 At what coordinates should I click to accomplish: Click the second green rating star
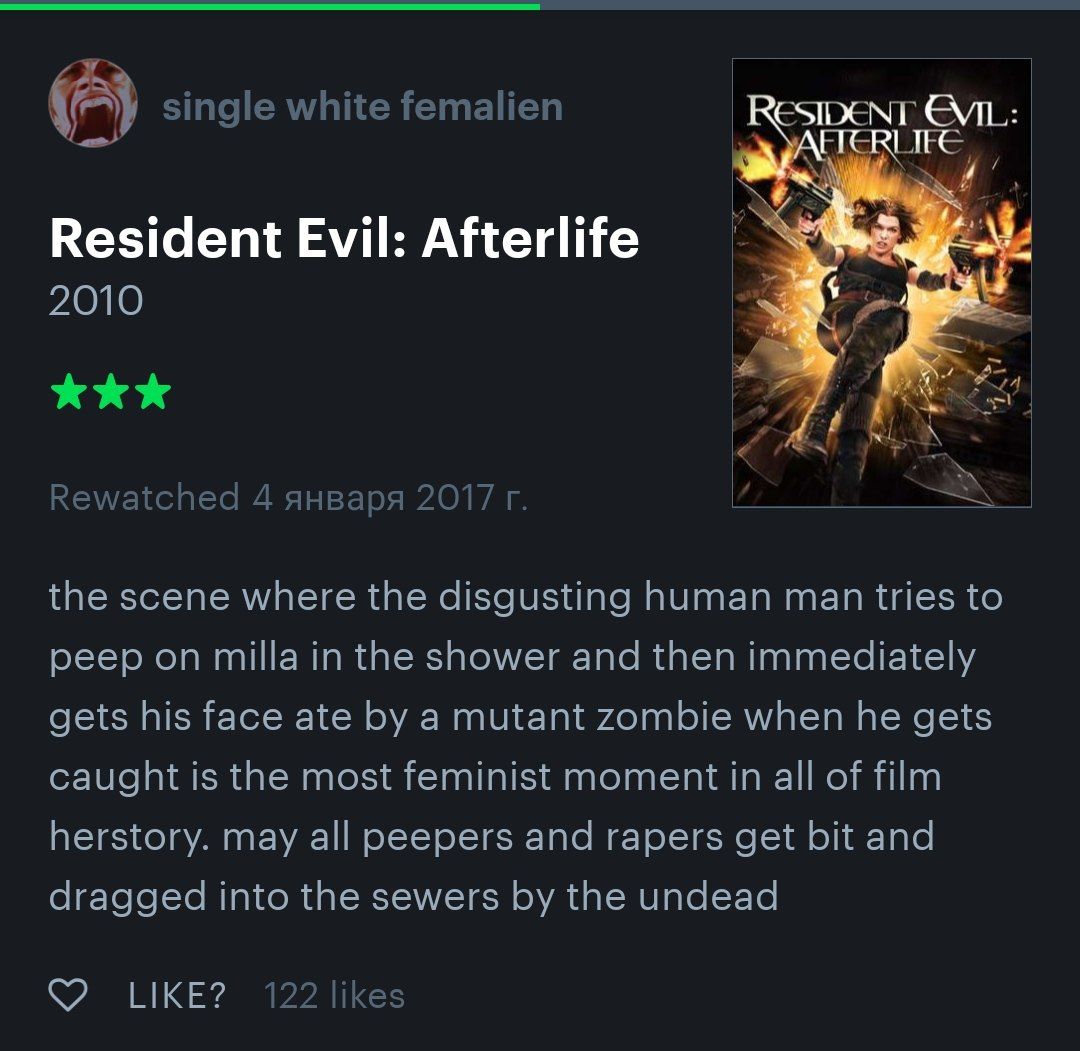pyautogui.click(x=111, y=391)
